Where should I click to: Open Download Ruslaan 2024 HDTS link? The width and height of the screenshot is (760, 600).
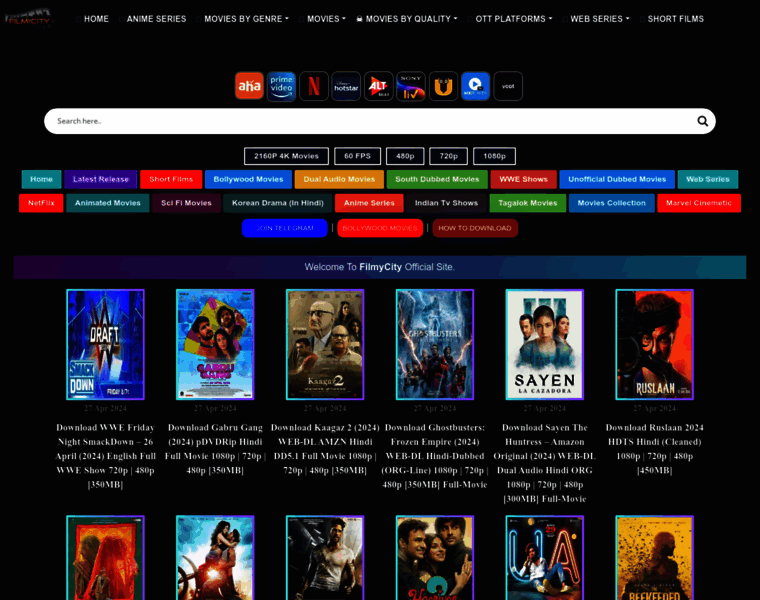[654, 449]
